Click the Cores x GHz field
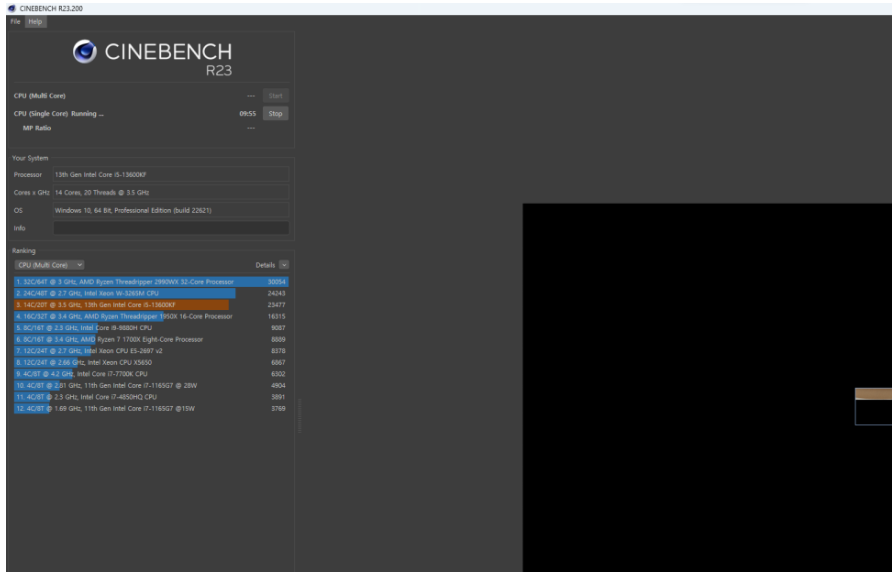The height and width of the screenshot is (572, 894). [170, 192]
